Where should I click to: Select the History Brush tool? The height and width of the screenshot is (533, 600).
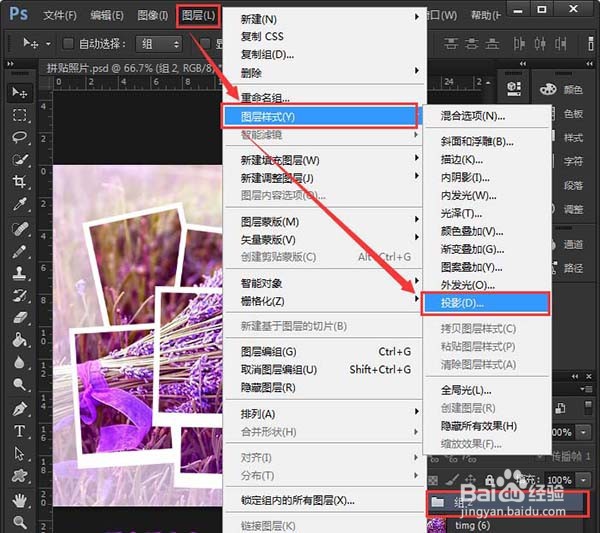click(19, 295)
